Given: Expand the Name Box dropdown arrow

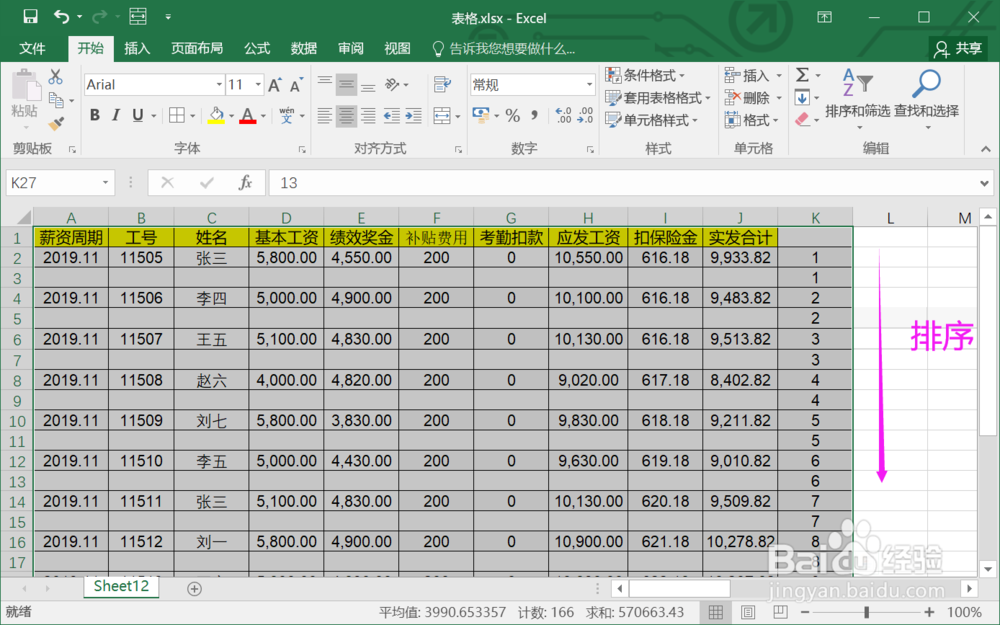Looking at the screenshot, I should point(105,183).
